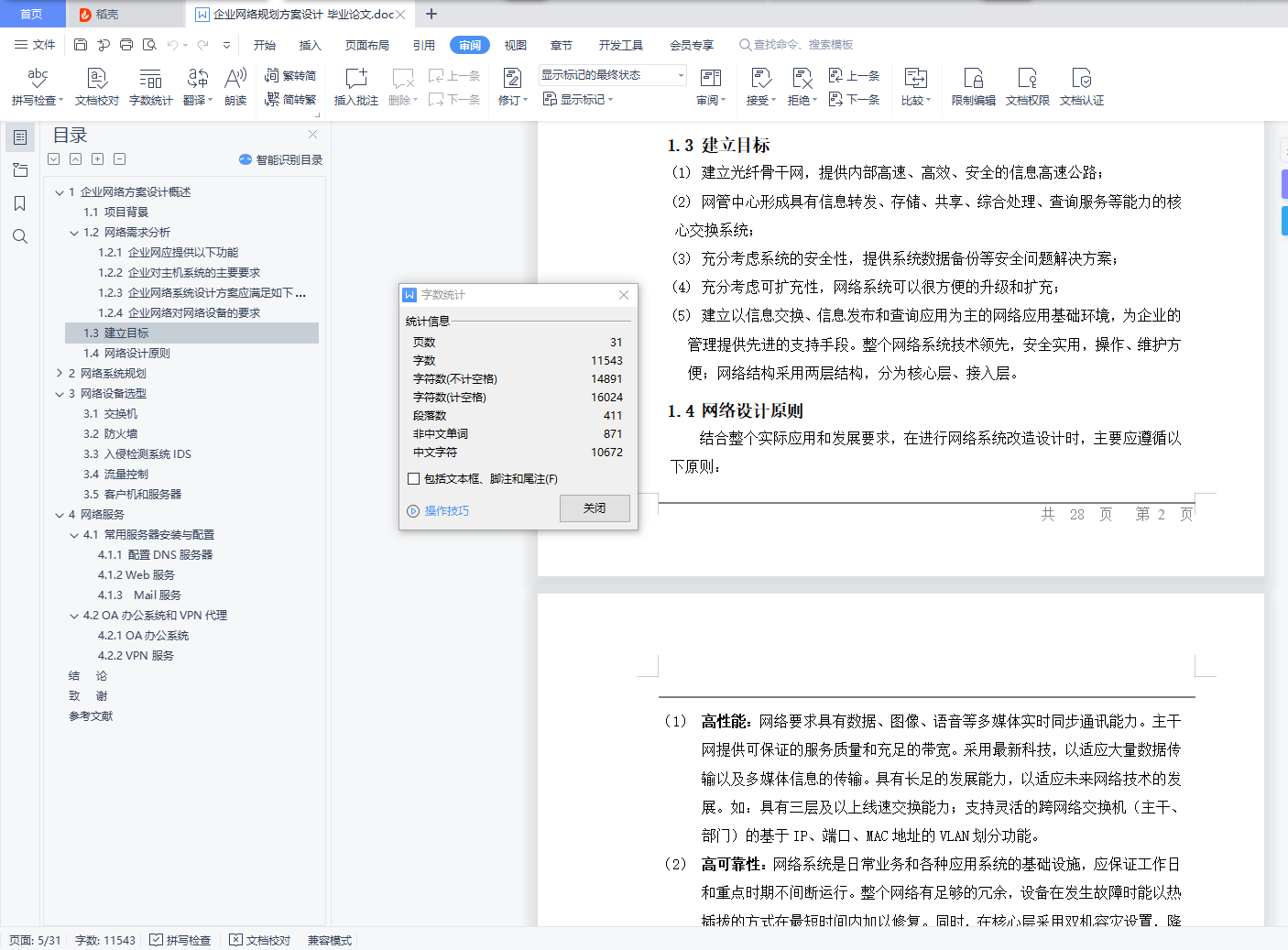The height and width of the screenshot is (950, 1288).
Task: Open 限制编辑 in the ribbon
Action: coord(974,87)
